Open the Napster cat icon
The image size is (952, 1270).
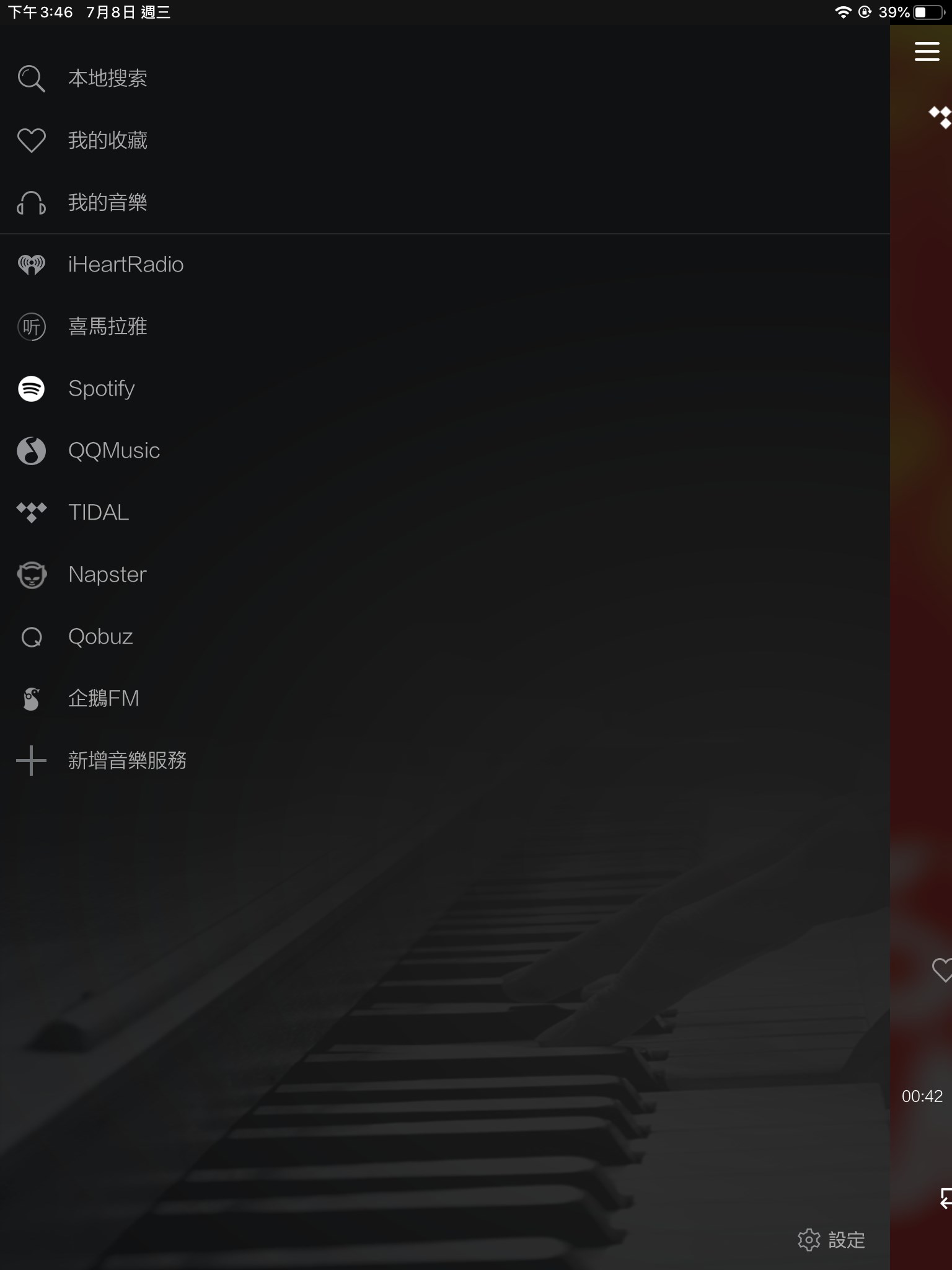coord(31,575)
